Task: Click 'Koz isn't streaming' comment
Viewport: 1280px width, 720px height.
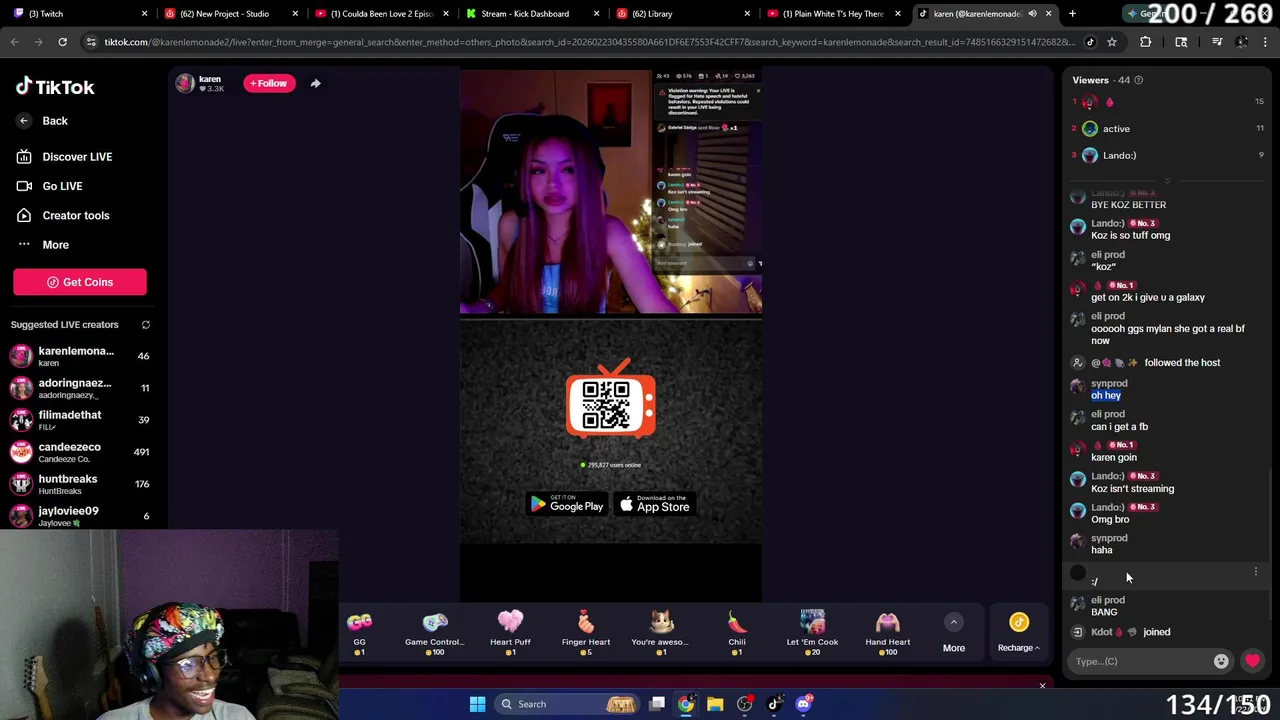Action: point(1132,489)
